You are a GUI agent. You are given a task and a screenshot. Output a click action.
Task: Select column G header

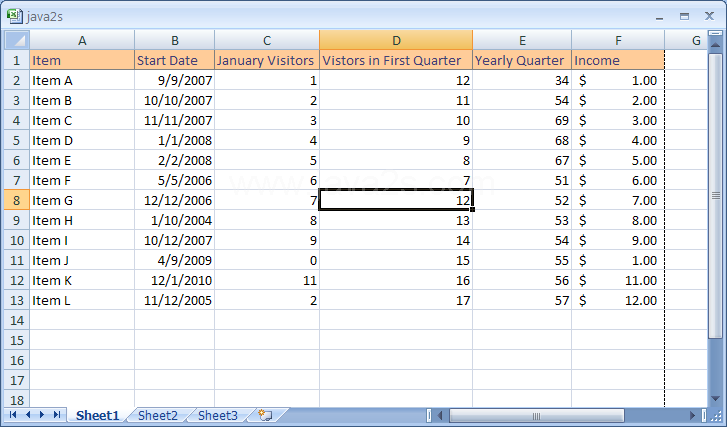(x=686, y=40)
